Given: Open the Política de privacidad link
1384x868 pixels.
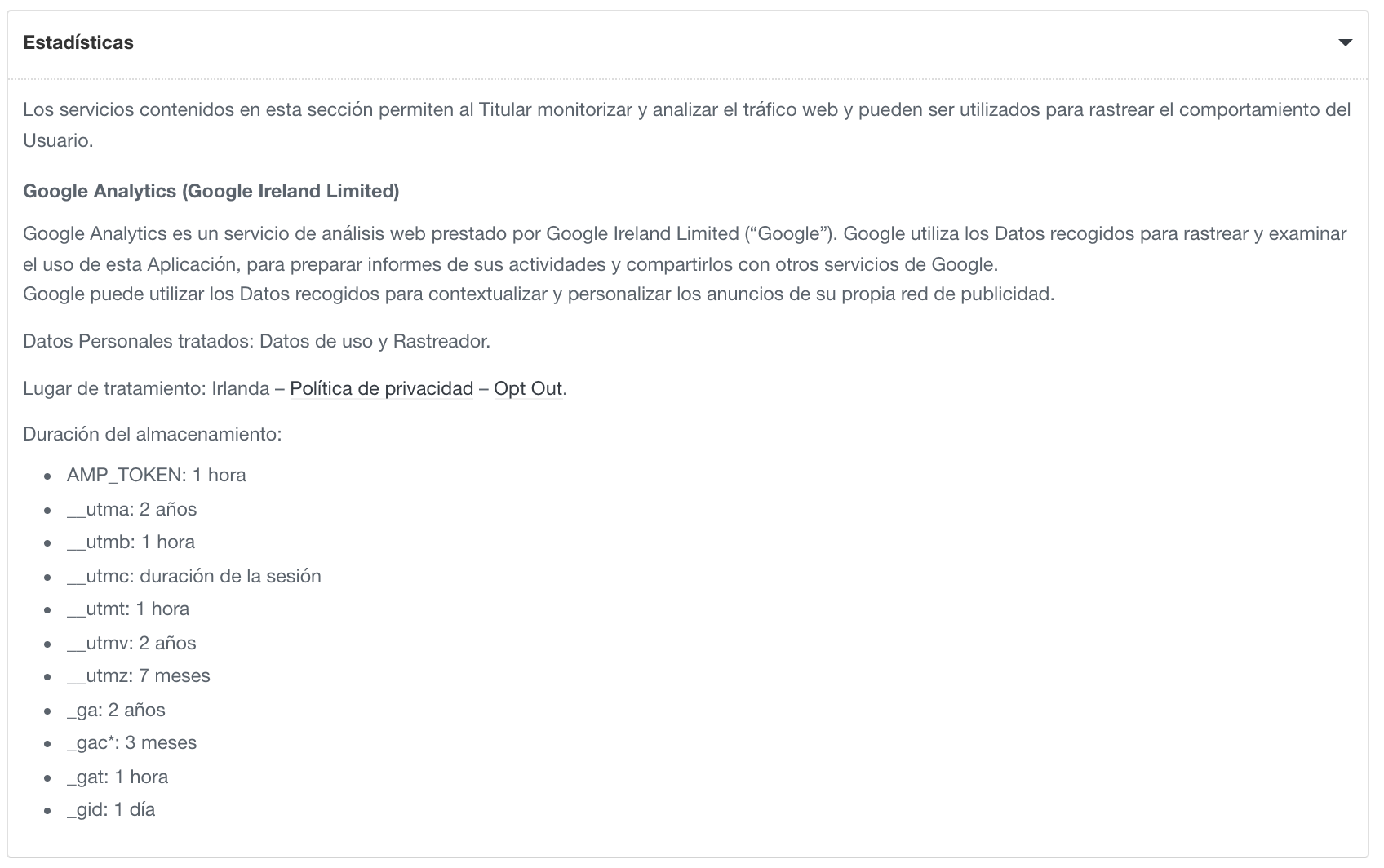Looking at the screenshot, I should point(381,388).
